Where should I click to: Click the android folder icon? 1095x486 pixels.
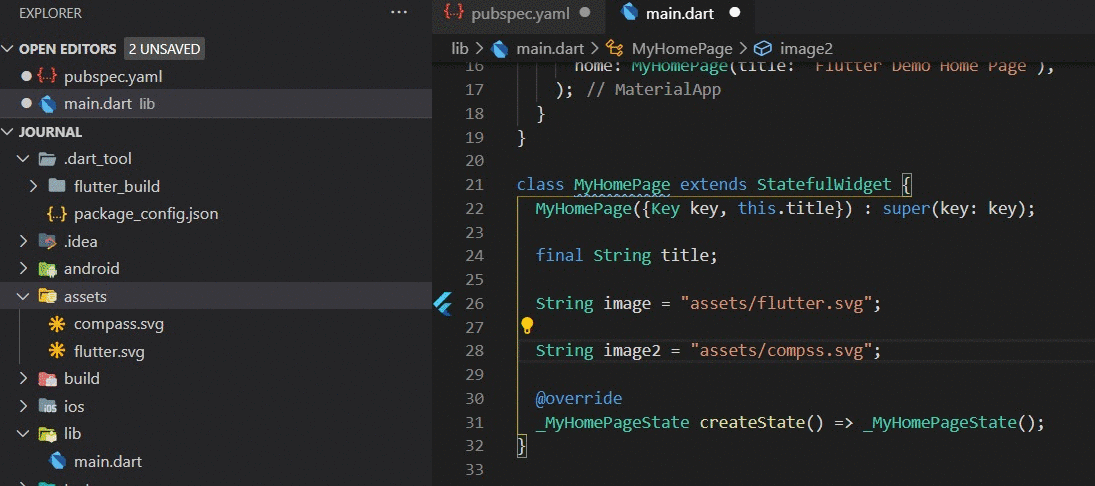click(47, 269)
